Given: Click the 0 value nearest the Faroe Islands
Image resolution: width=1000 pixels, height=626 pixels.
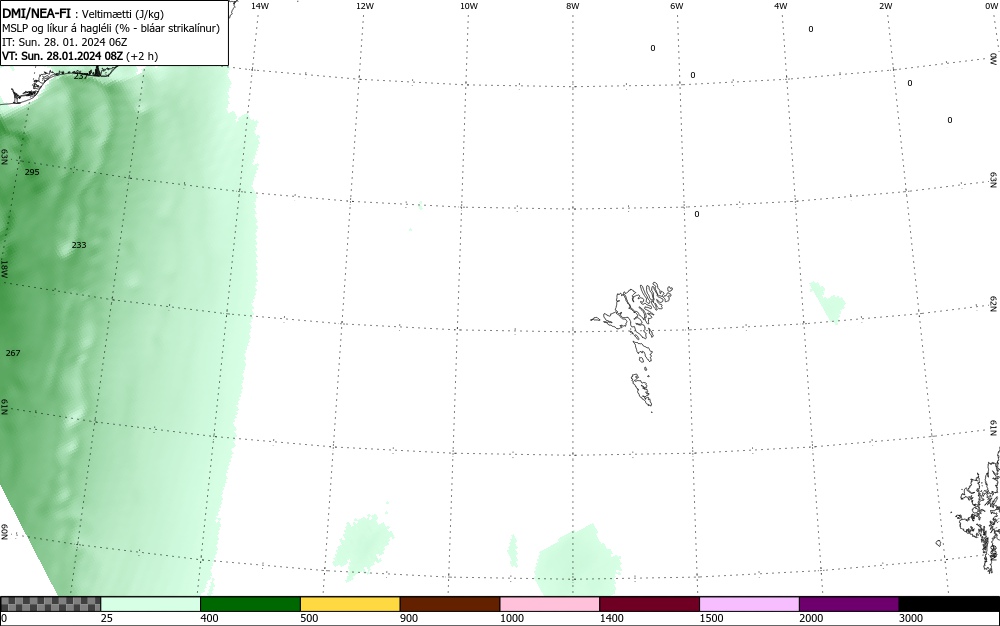Looking at the screenshot, I should coord(696,214).
